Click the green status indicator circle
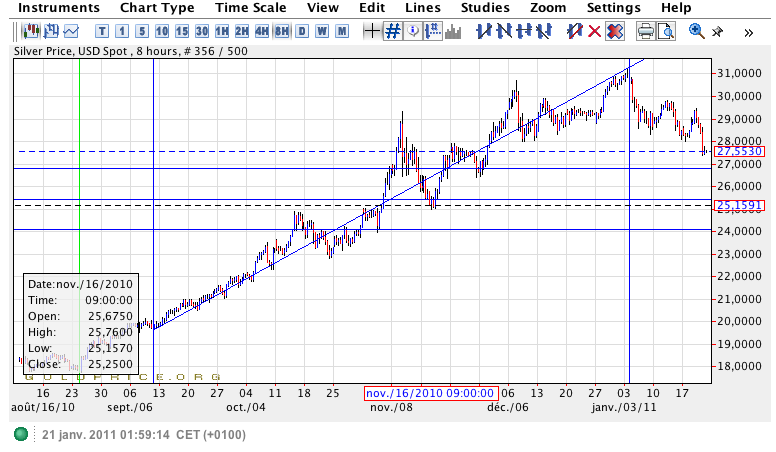The width and height of the screenshot is (776, 452). (x=21, y=435)
